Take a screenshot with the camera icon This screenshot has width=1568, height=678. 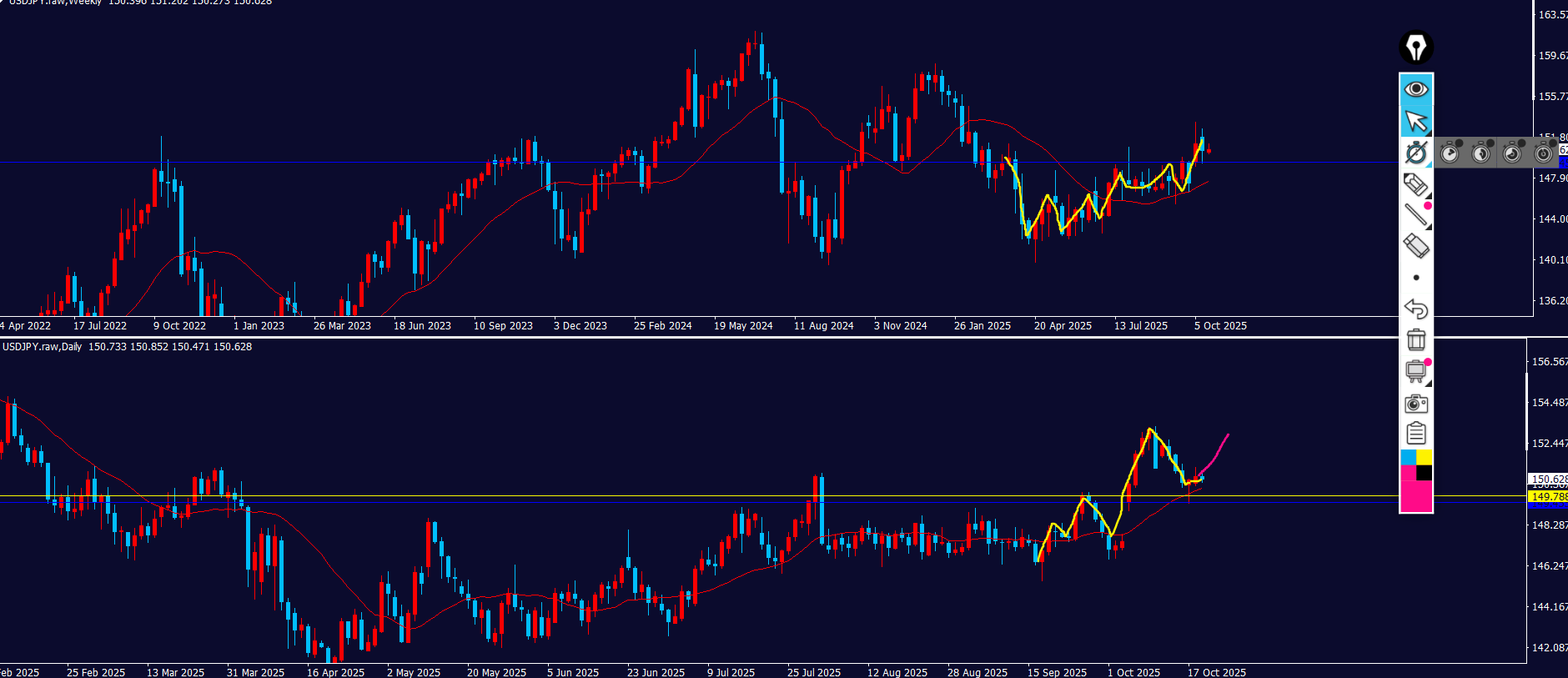tap(1415, 404)
